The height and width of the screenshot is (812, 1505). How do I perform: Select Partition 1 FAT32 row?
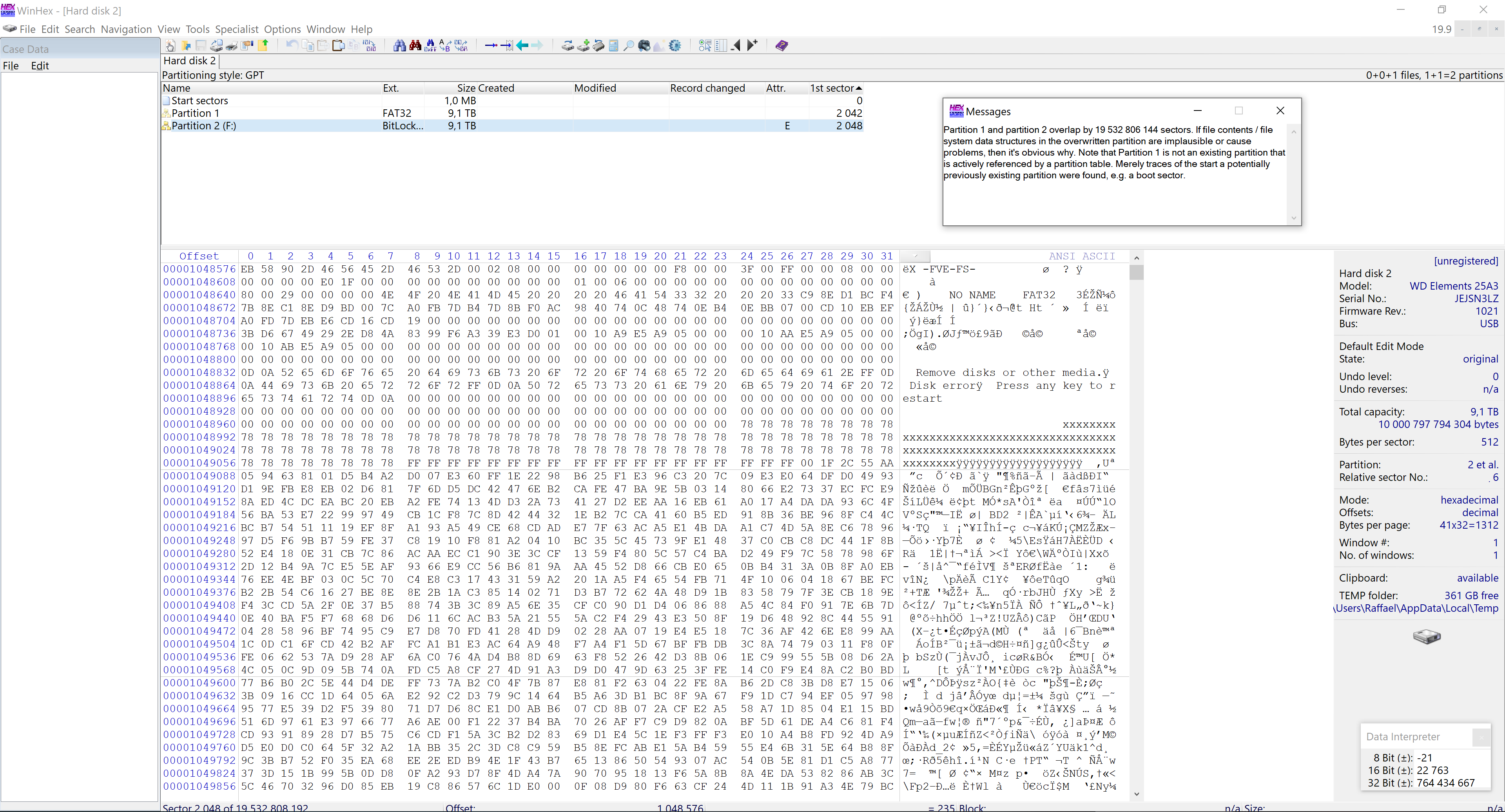point(195,113)
